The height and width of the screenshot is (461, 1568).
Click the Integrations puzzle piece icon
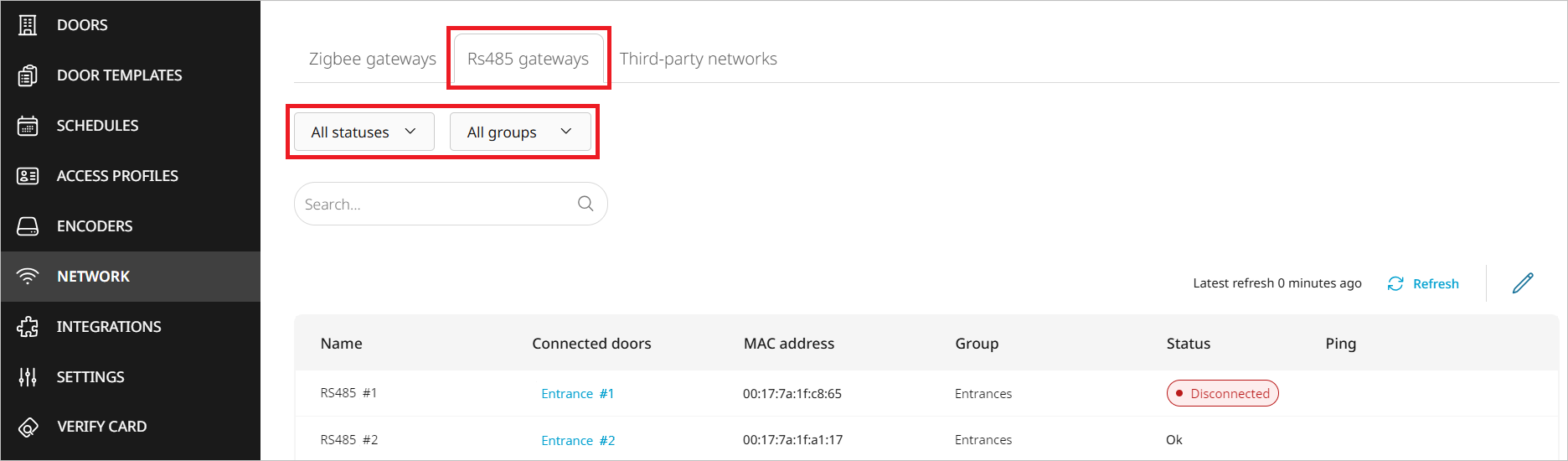tap(28, 327)
